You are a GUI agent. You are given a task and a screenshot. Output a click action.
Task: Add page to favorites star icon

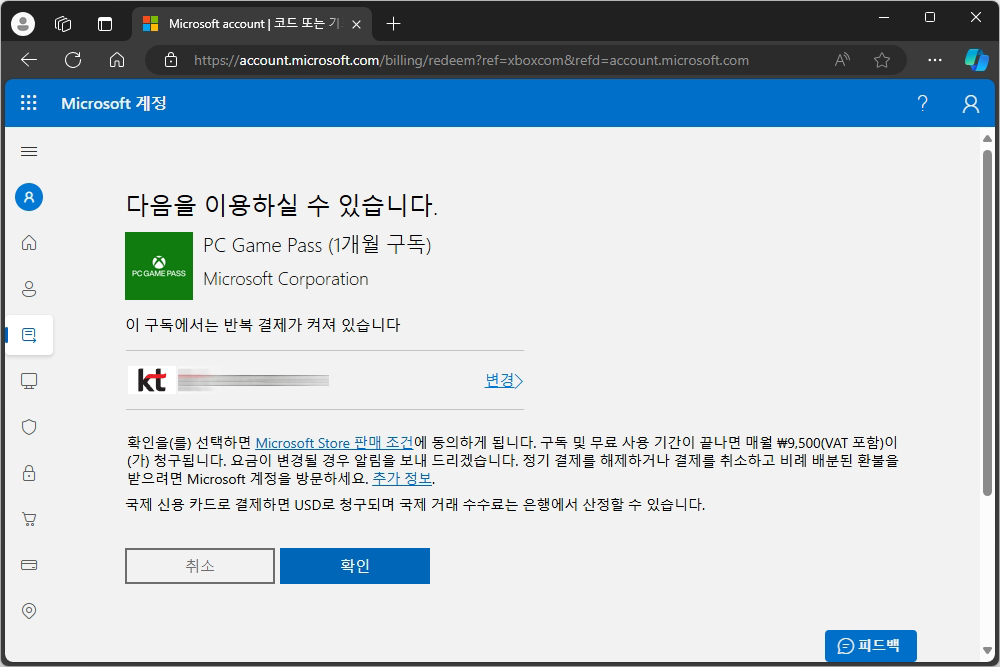(x=882, y=60)
